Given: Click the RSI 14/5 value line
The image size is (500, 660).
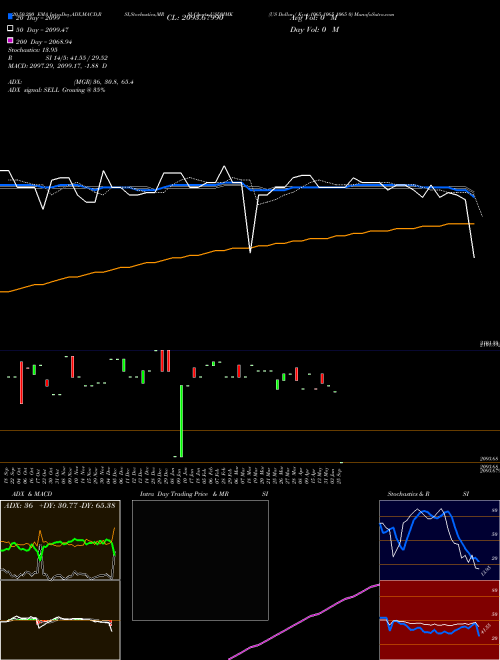Looking at the screenshot, I should tap(58, 58).
